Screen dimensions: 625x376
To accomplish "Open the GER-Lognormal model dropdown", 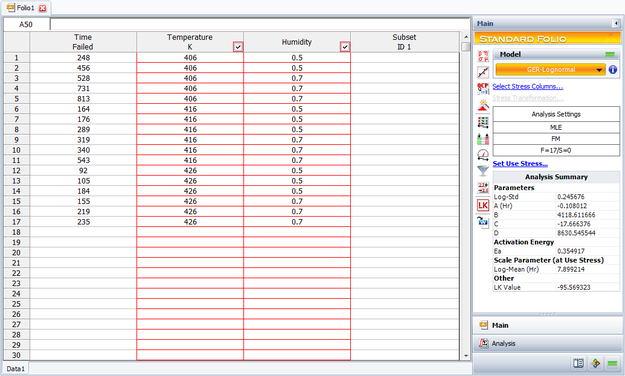I will [x=550, y=70].
